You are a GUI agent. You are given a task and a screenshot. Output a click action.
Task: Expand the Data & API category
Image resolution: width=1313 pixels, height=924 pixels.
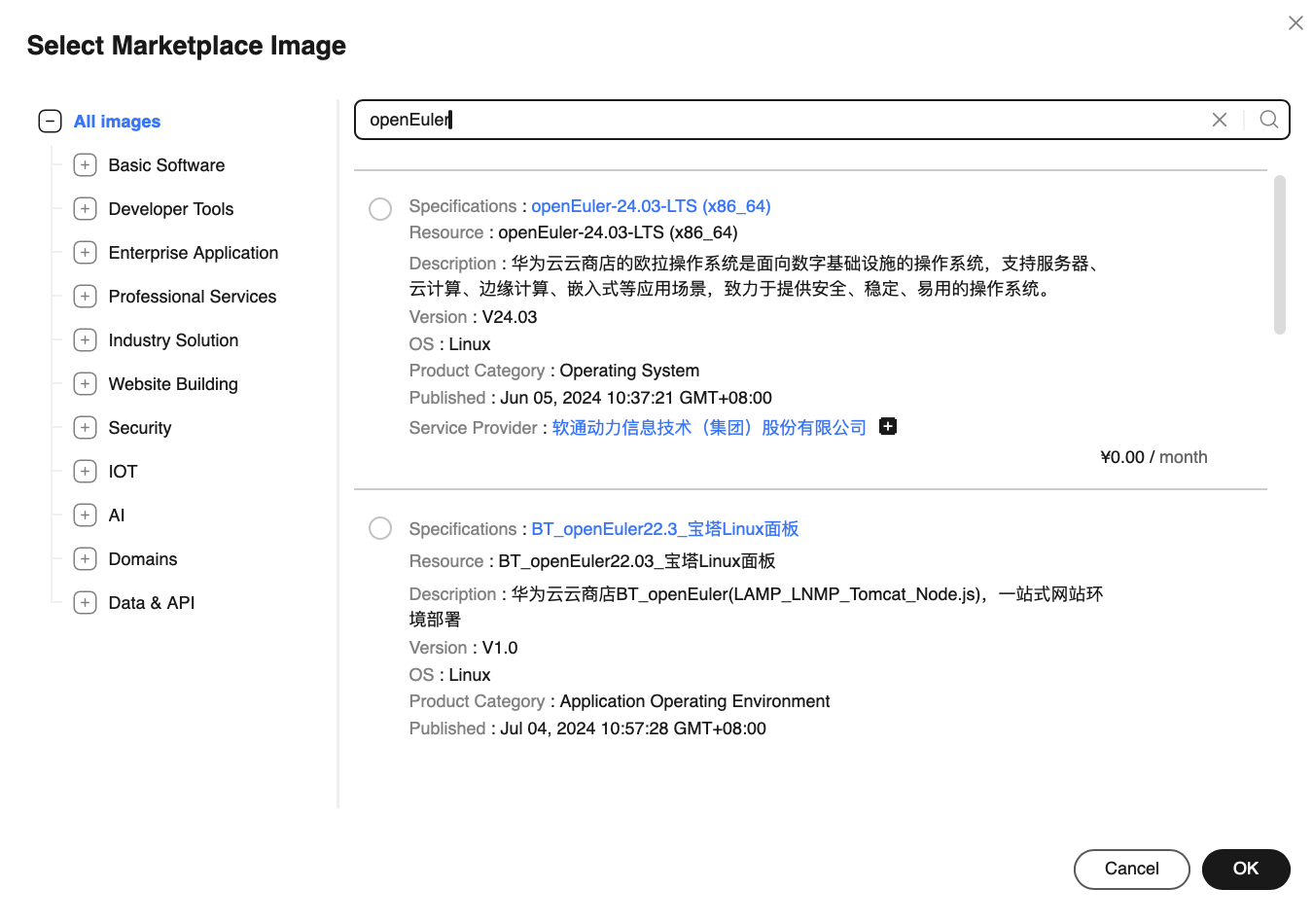click(x=86, y=603)
